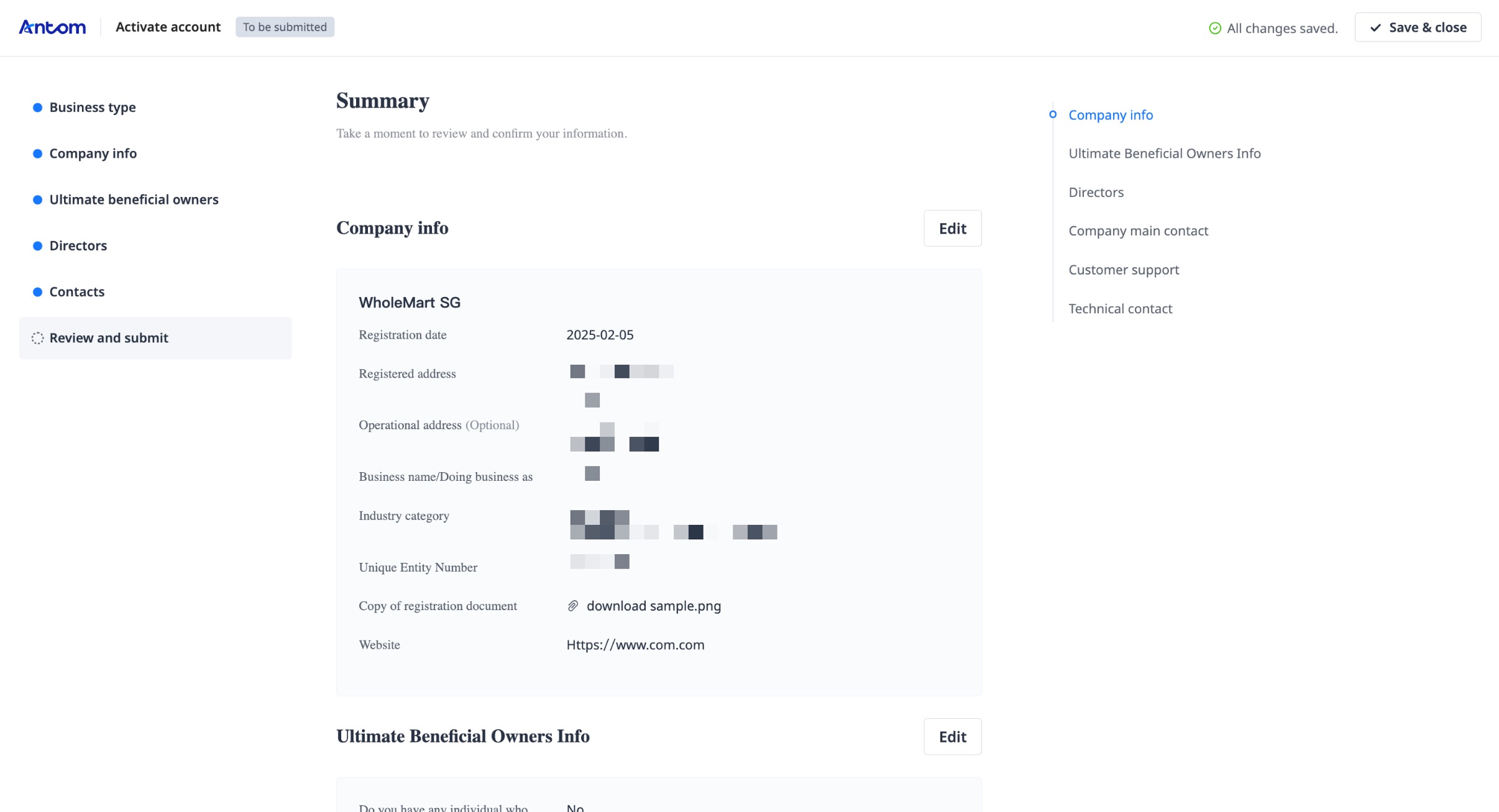Open download sample.png registration document
Image resolution: width=1499 pixels, height=812 pixels.
[653, 606]
